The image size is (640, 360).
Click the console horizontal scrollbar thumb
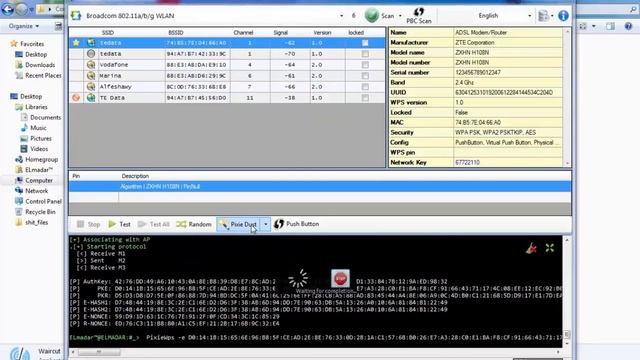click(99, 352)
